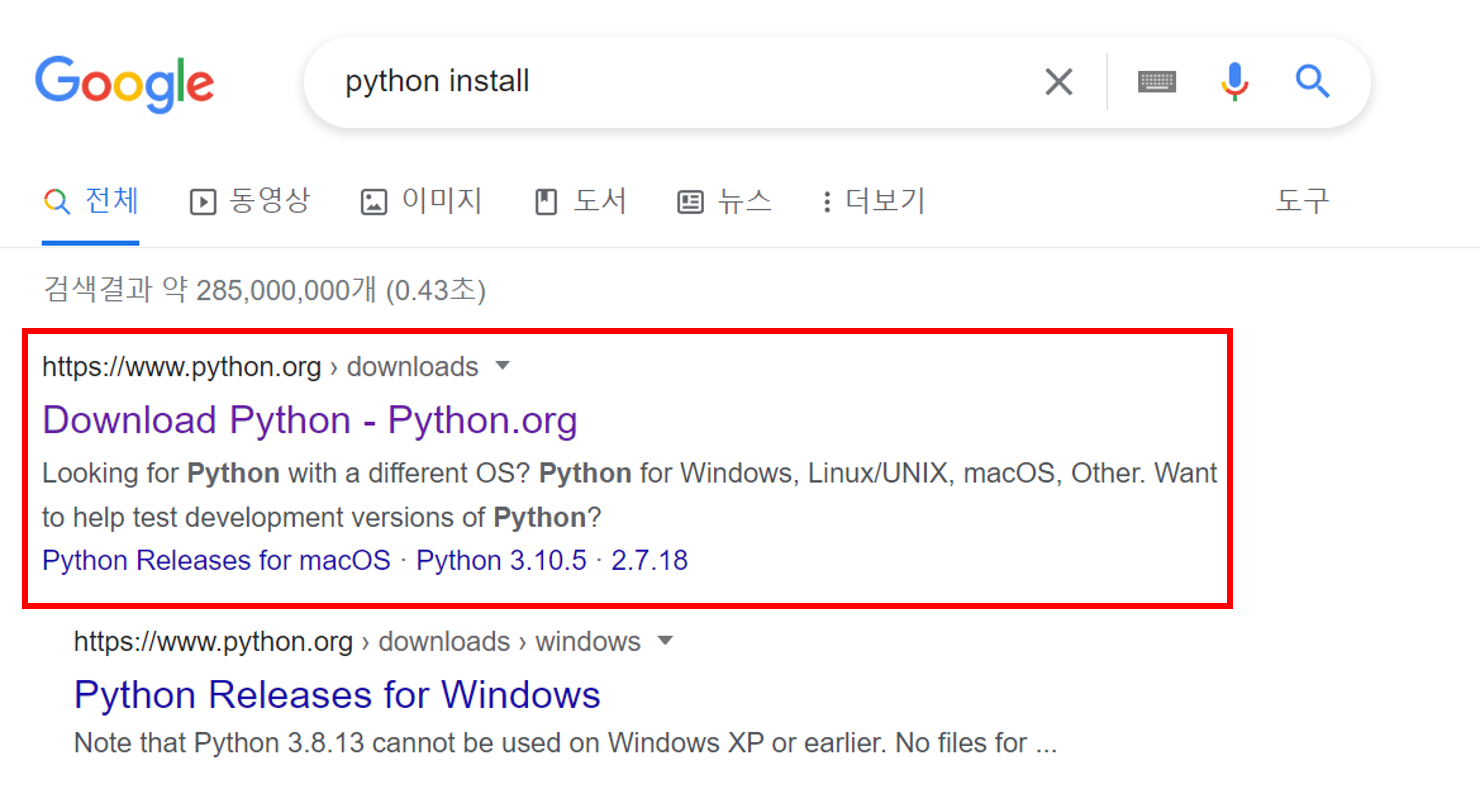Viewport: 1480px width, 808px height.
Task: Open the Python 3.10.5 sitelink
Action: click(501, 560)
